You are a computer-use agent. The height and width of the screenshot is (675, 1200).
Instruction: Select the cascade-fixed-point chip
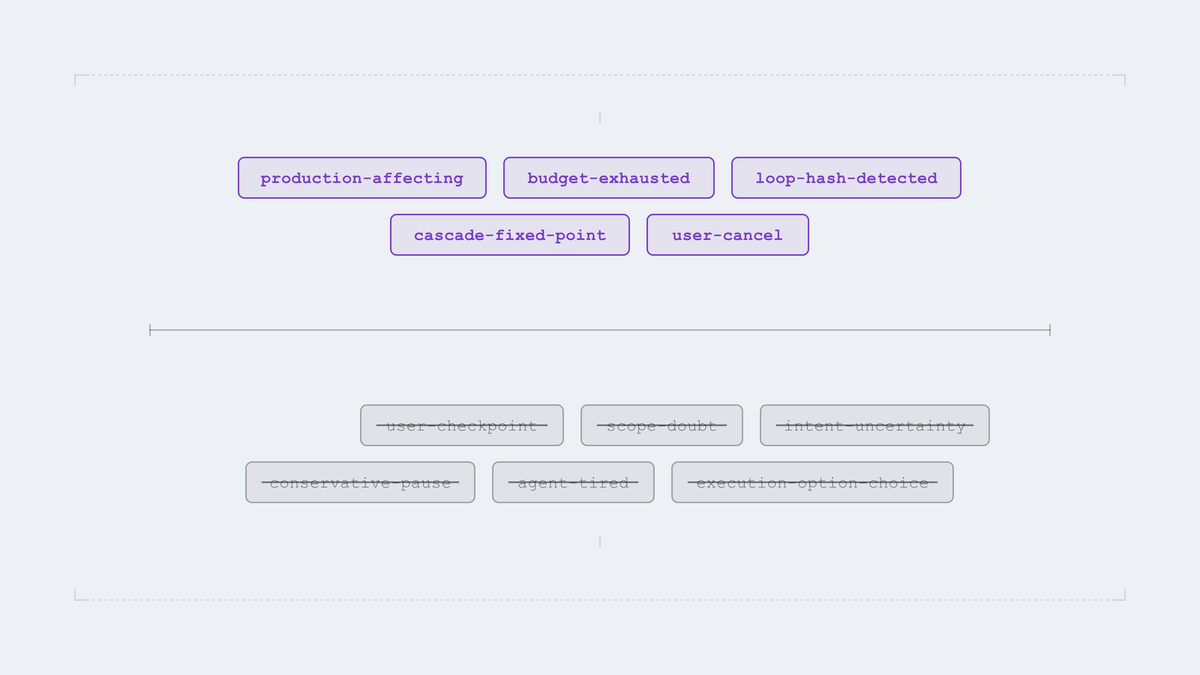(510, 235)
